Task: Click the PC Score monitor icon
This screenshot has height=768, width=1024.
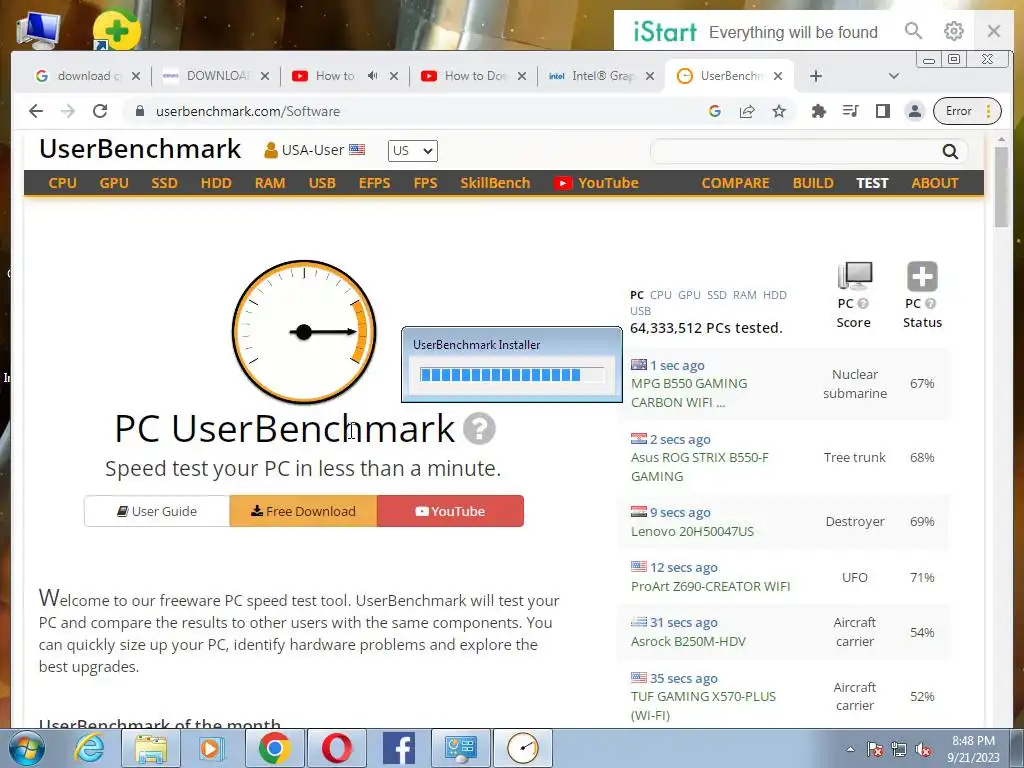Action: (854, 276)
